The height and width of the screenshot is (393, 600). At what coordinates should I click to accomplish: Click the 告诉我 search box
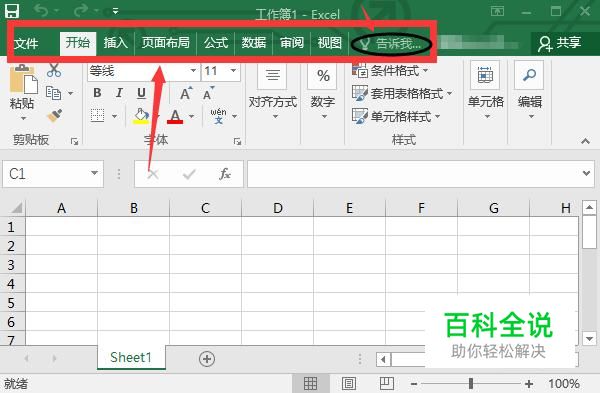(x=391, y=44)
